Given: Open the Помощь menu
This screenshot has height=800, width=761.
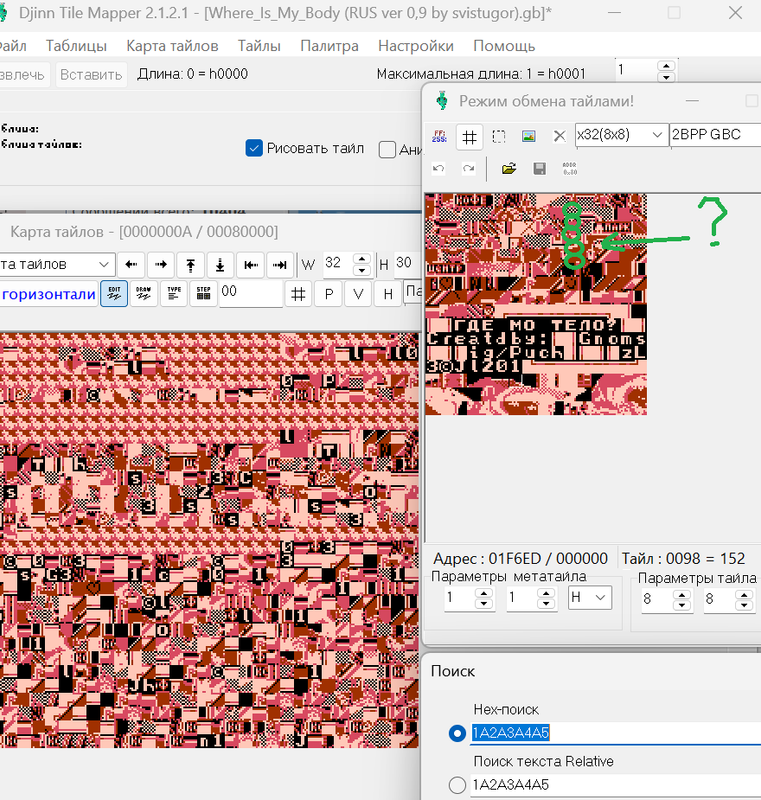Looking at the screenshot, I should (504, 46).
